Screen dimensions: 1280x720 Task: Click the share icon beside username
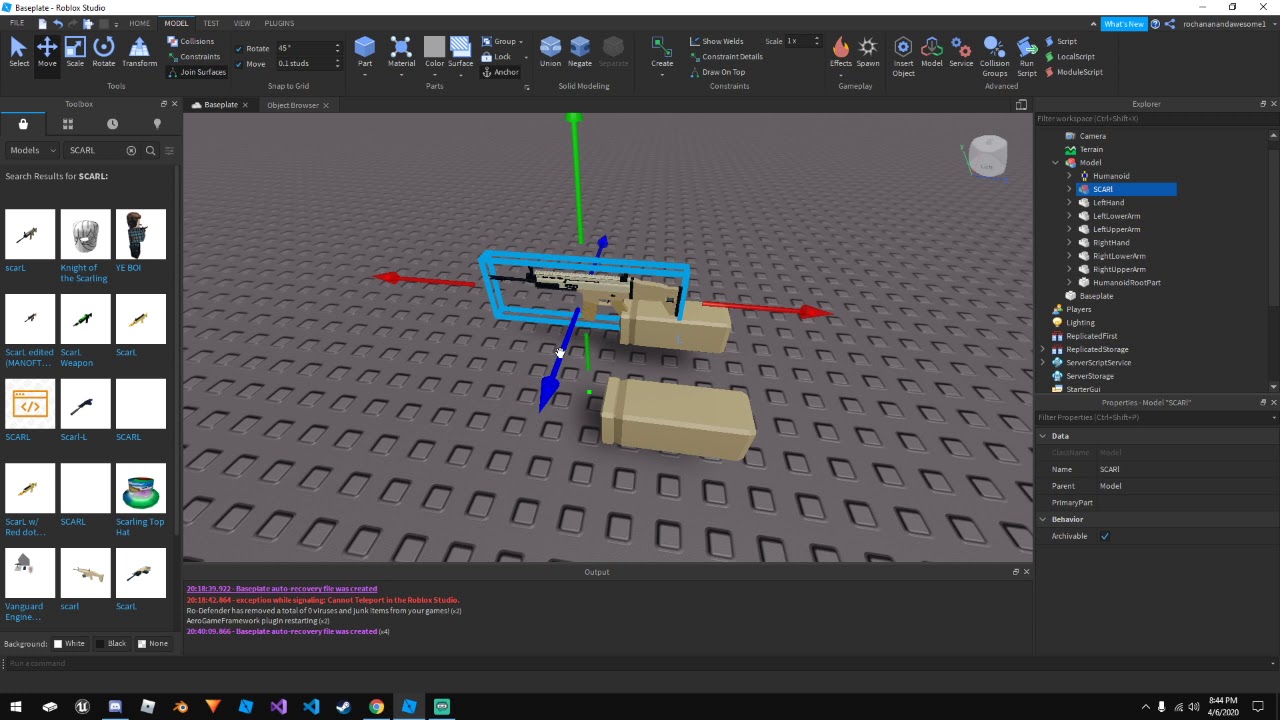click(x=1171, y=24)
